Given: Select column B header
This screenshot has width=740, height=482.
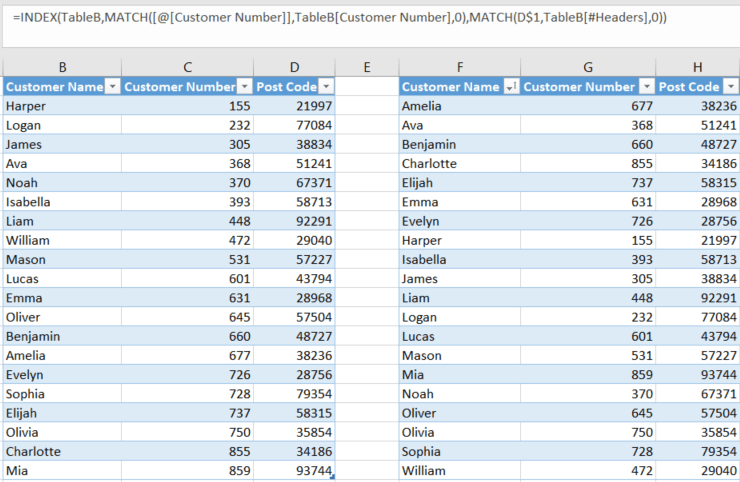Looking at the screenshot, I should (62, 68).
